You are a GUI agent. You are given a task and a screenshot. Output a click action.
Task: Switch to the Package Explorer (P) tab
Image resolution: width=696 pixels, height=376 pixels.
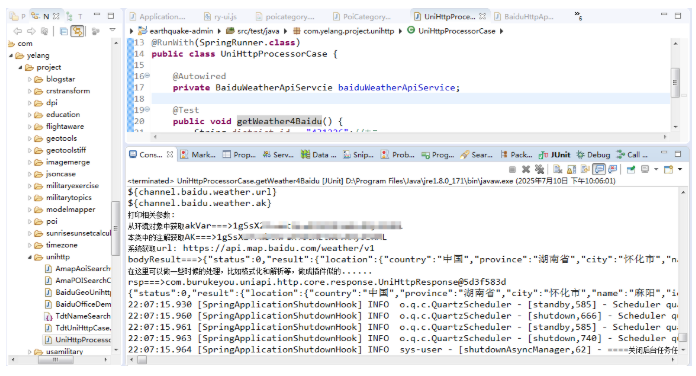[x=17, y=16]
